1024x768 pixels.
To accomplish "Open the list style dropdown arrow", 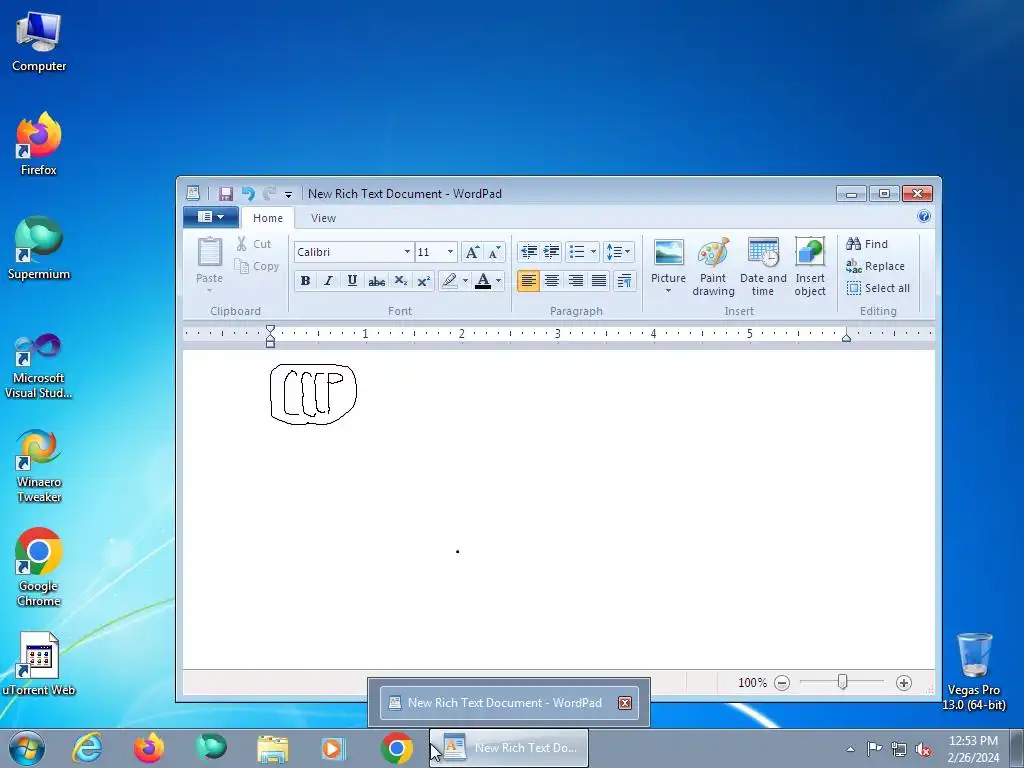I will click(593, 251).
